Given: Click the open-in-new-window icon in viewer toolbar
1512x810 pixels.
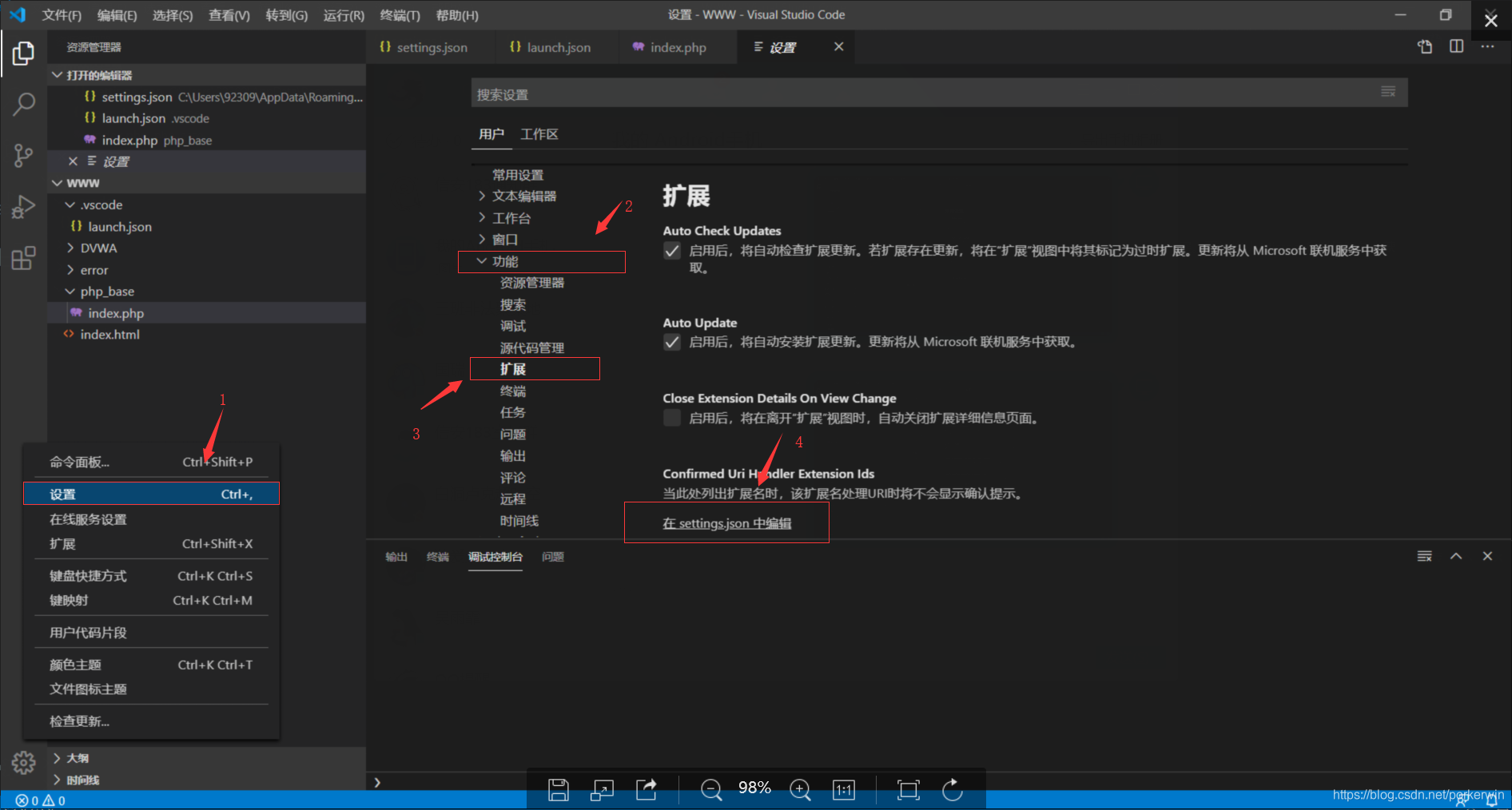Looking at the screenshot, I should point(602,790).
